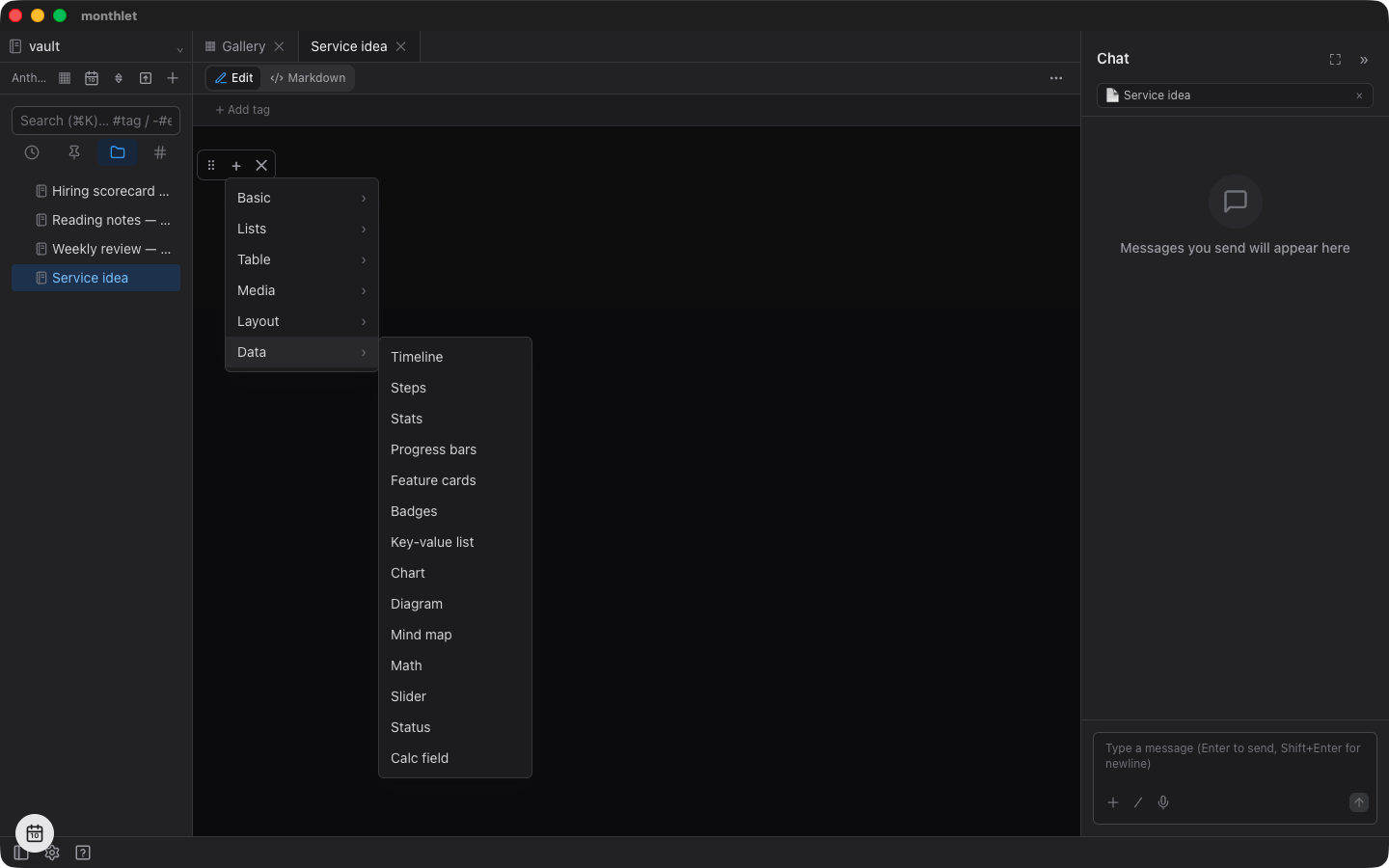Insert a Mind map block
Screen dimensions: 1389x868
455,635
